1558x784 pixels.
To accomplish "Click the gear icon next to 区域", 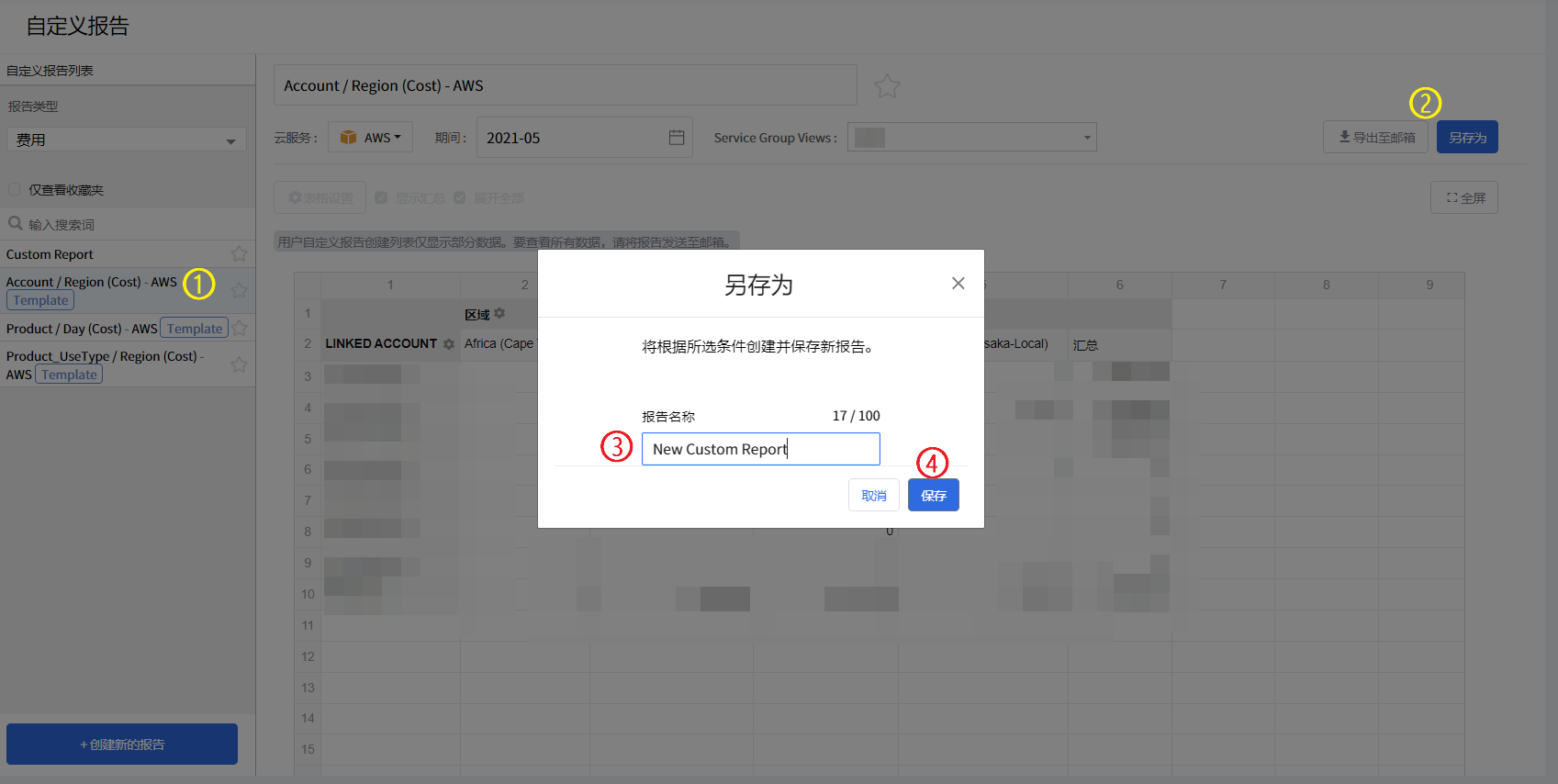I will pos(499,314).
